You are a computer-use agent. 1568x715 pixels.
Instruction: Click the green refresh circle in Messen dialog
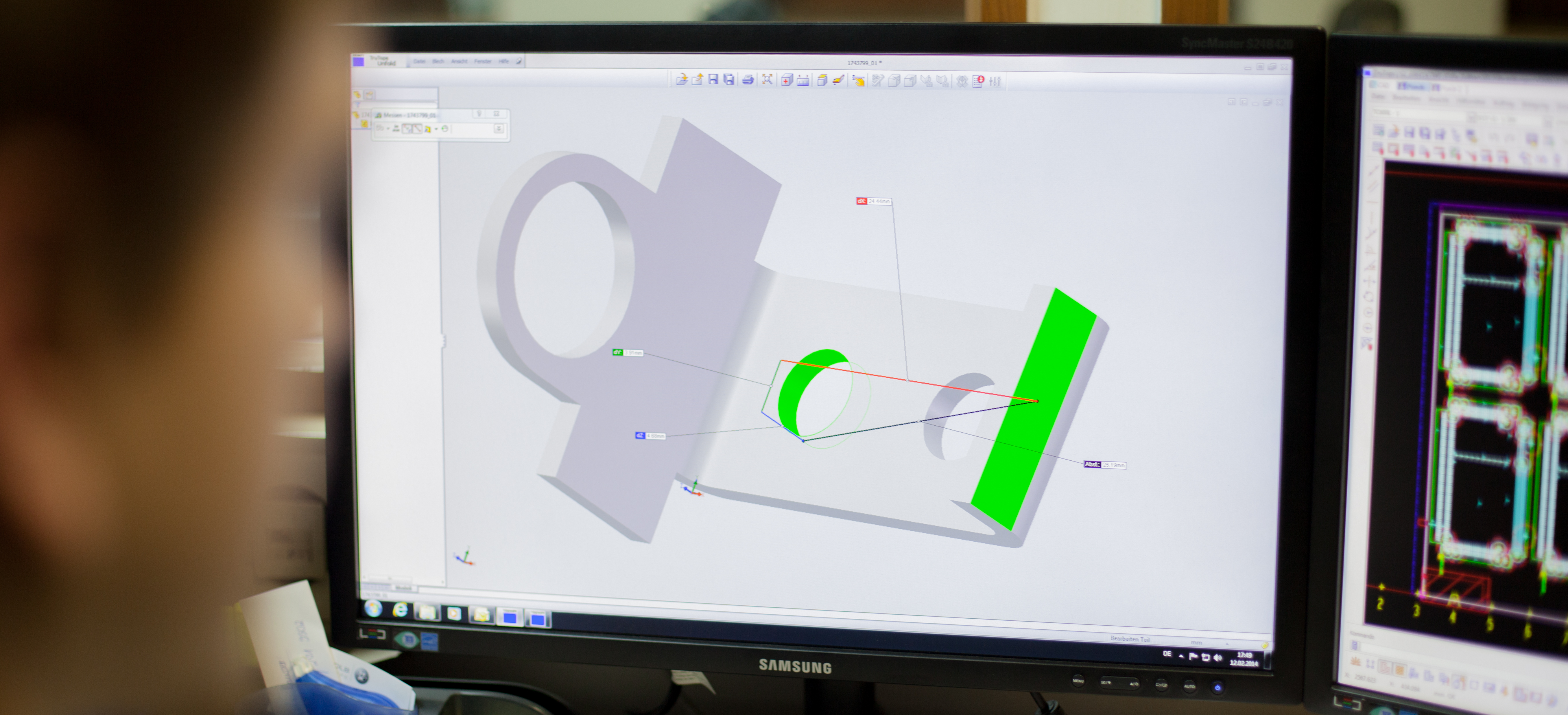(x=445, y=129)
